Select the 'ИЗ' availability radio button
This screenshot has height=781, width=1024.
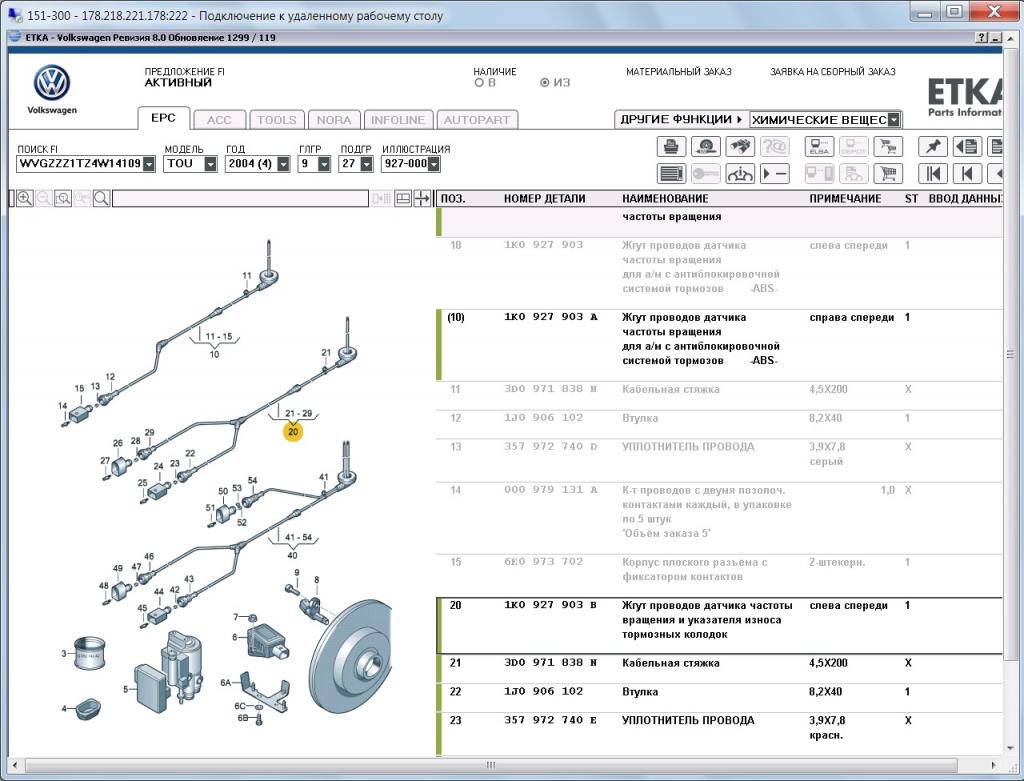[x=544, y=83]
